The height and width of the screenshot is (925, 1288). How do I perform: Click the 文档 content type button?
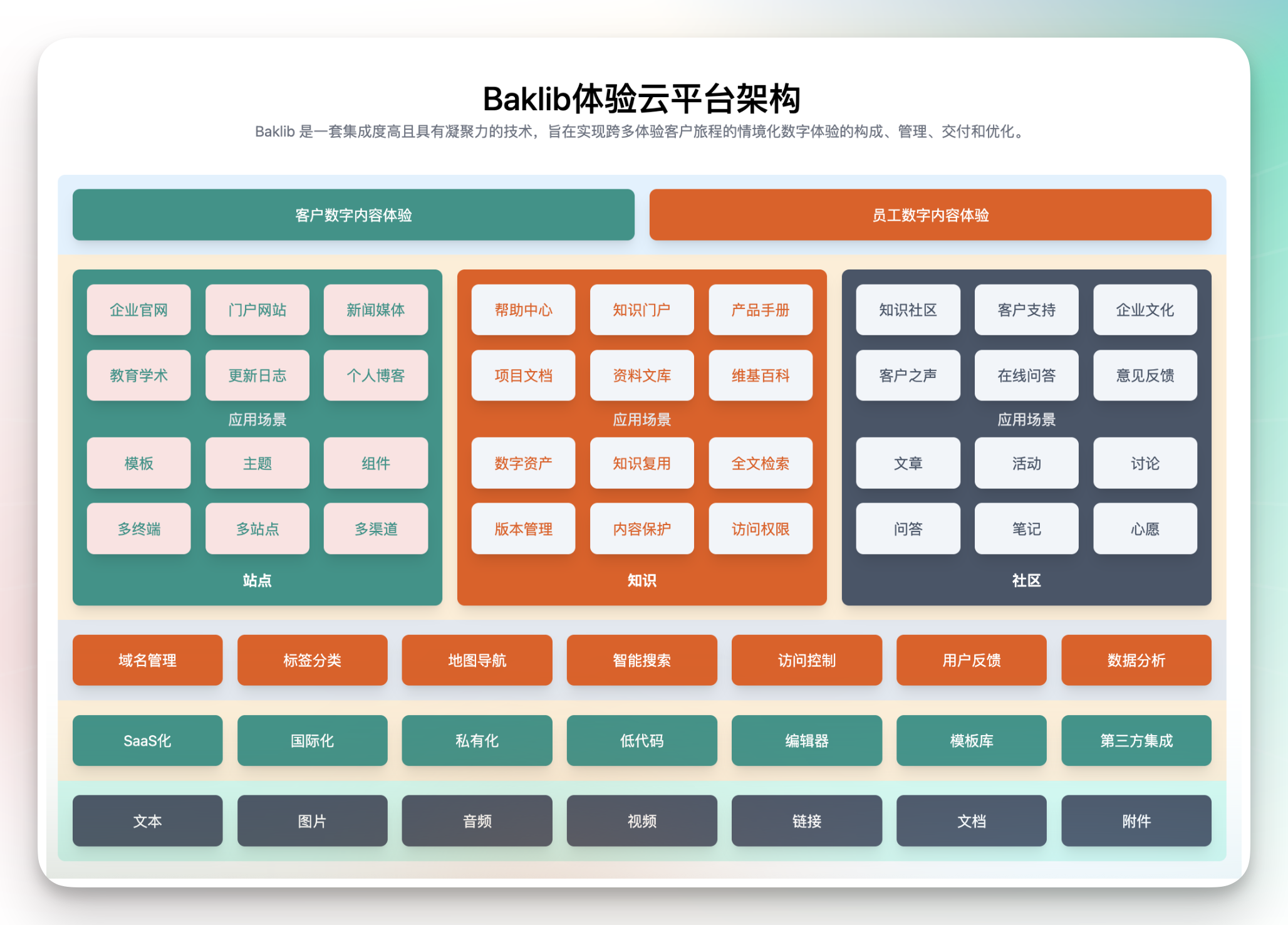972,821
